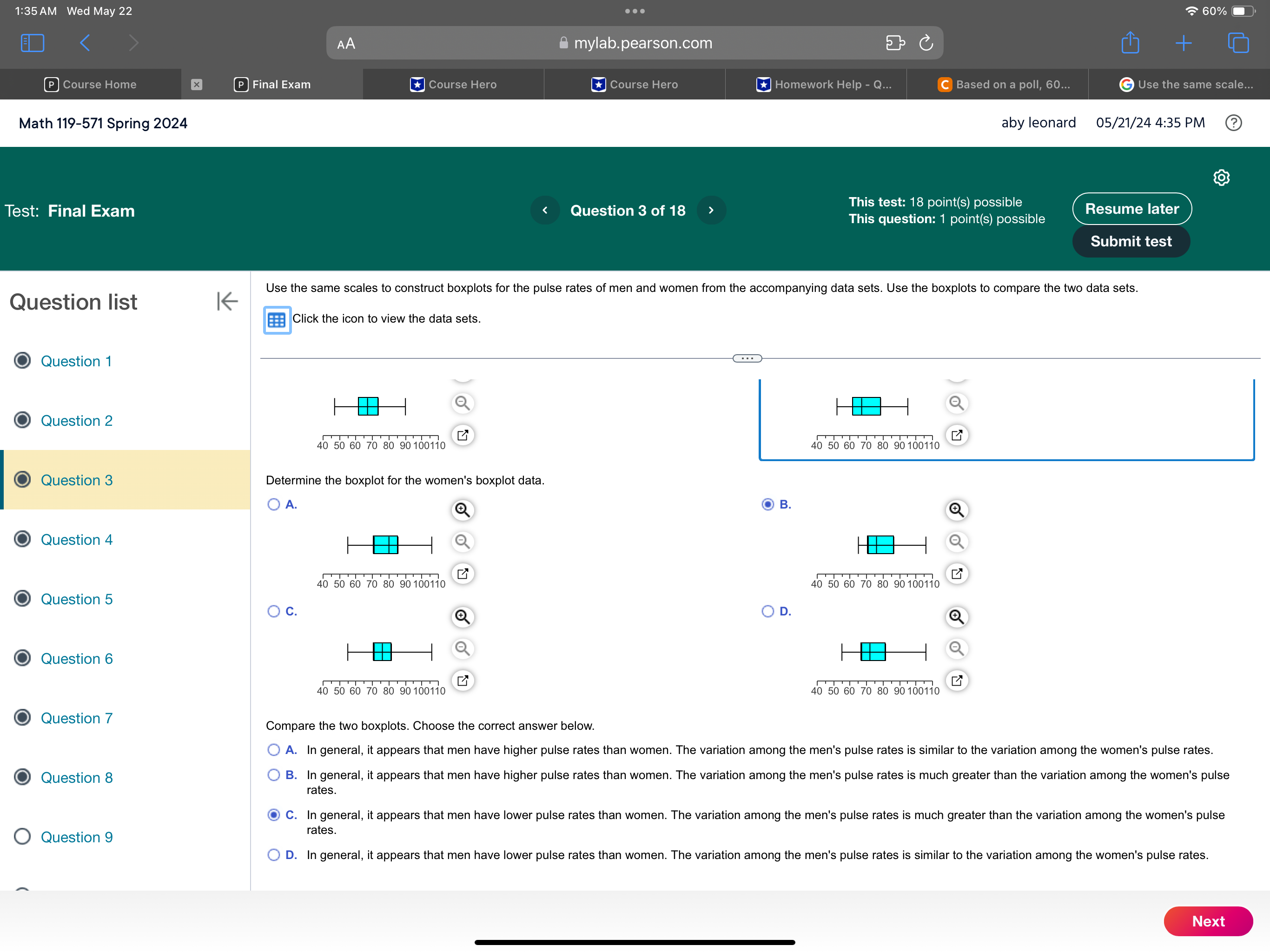The image size is (1270, 952).
Task: Go to next question chevron
Action: pyautogui.click(x=711, y=210)
